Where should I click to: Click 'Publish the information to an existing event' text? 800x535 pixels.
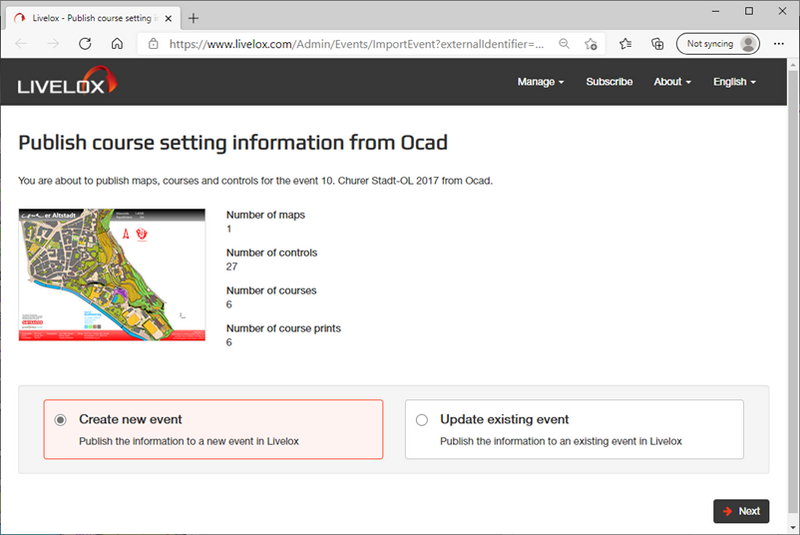[x=561, y=441]
